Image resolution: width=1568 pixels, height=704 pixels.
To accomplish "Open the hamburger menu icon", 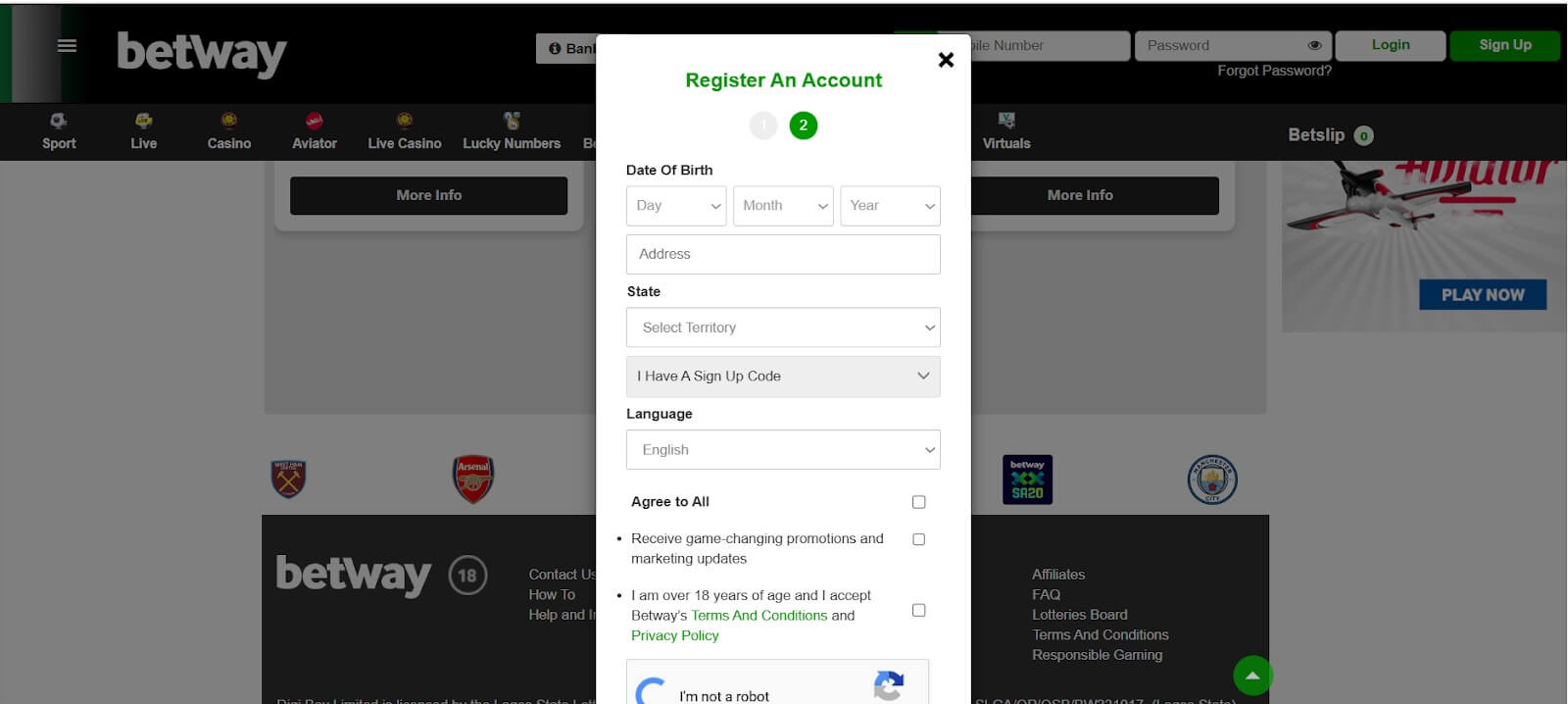I will pos(67,46).
